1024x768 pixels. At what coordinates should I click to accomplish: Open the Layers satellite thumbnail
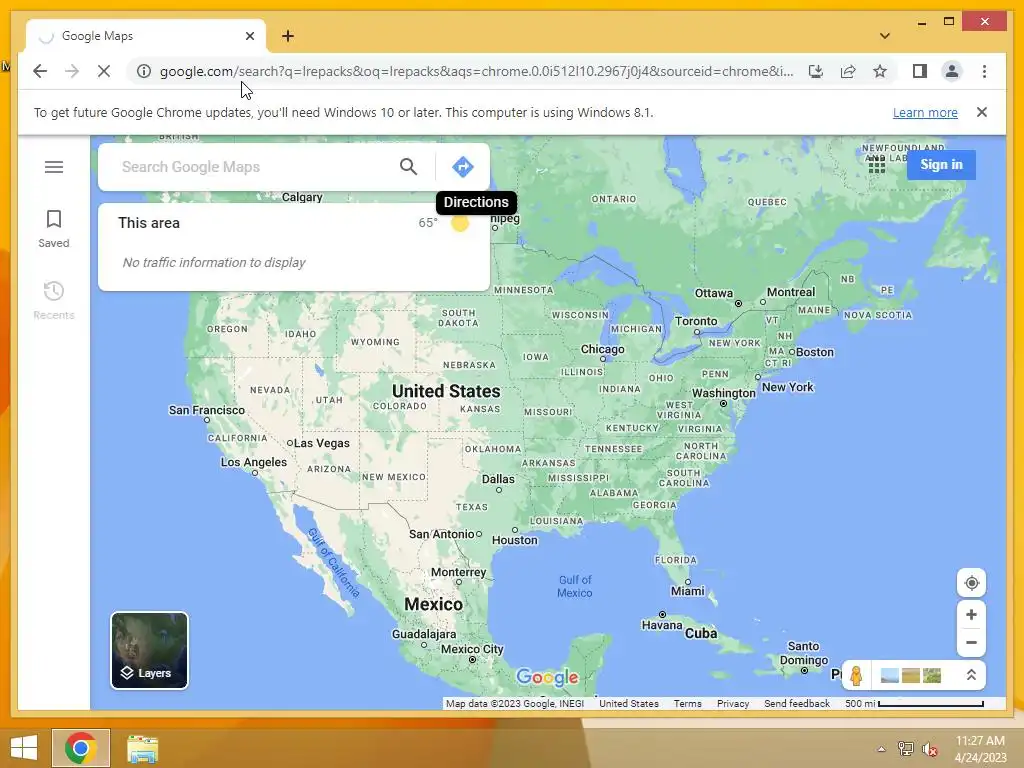click(150, 650)
